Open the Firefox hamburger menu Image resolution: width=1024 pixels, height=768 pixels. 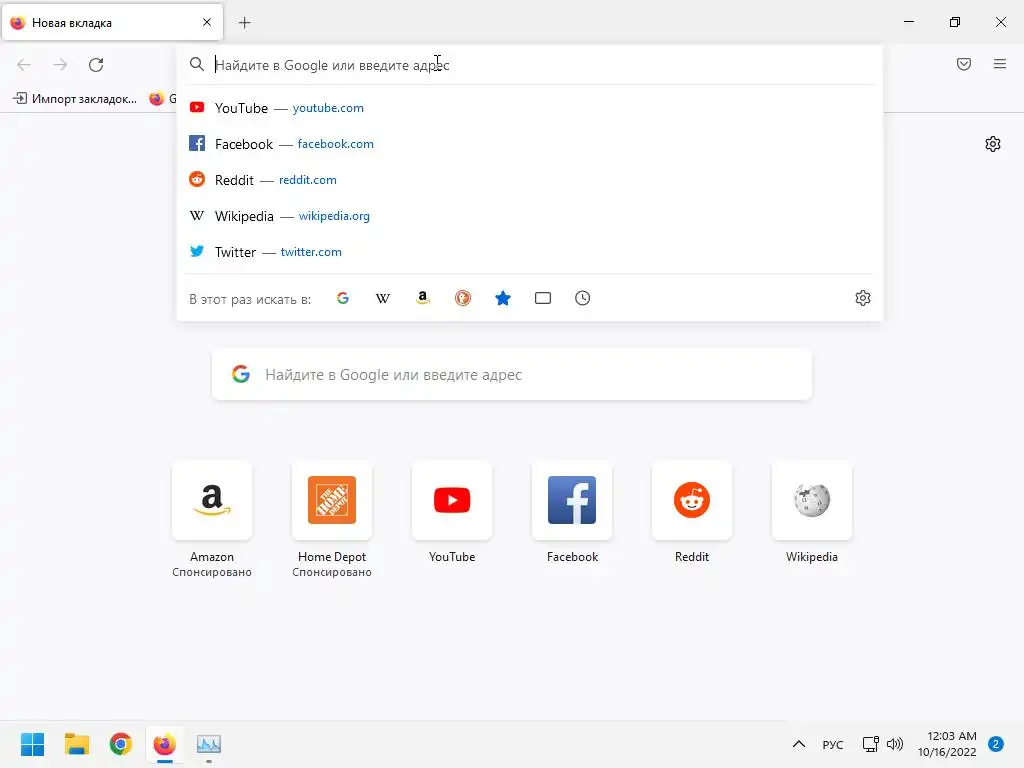pos(1000,64)
